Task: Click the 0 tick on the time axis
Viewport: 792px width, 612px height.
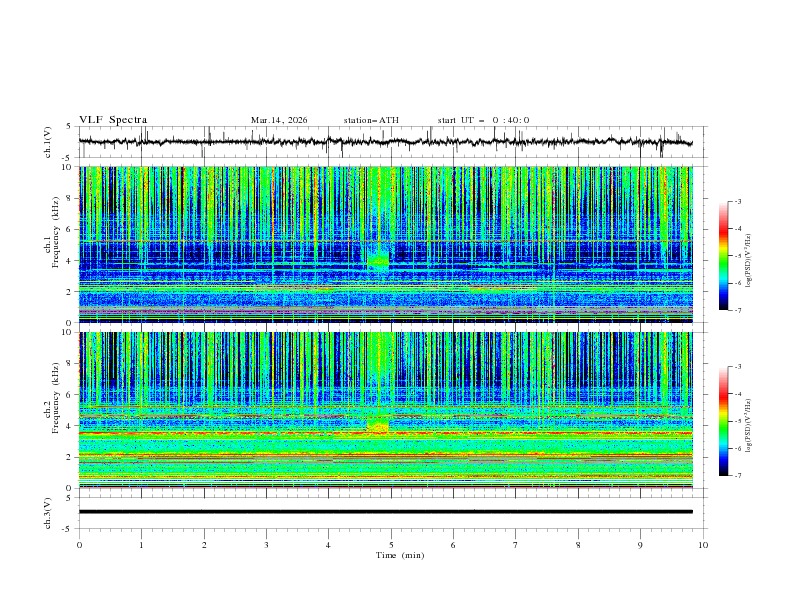Action: [x=80, y=545]
